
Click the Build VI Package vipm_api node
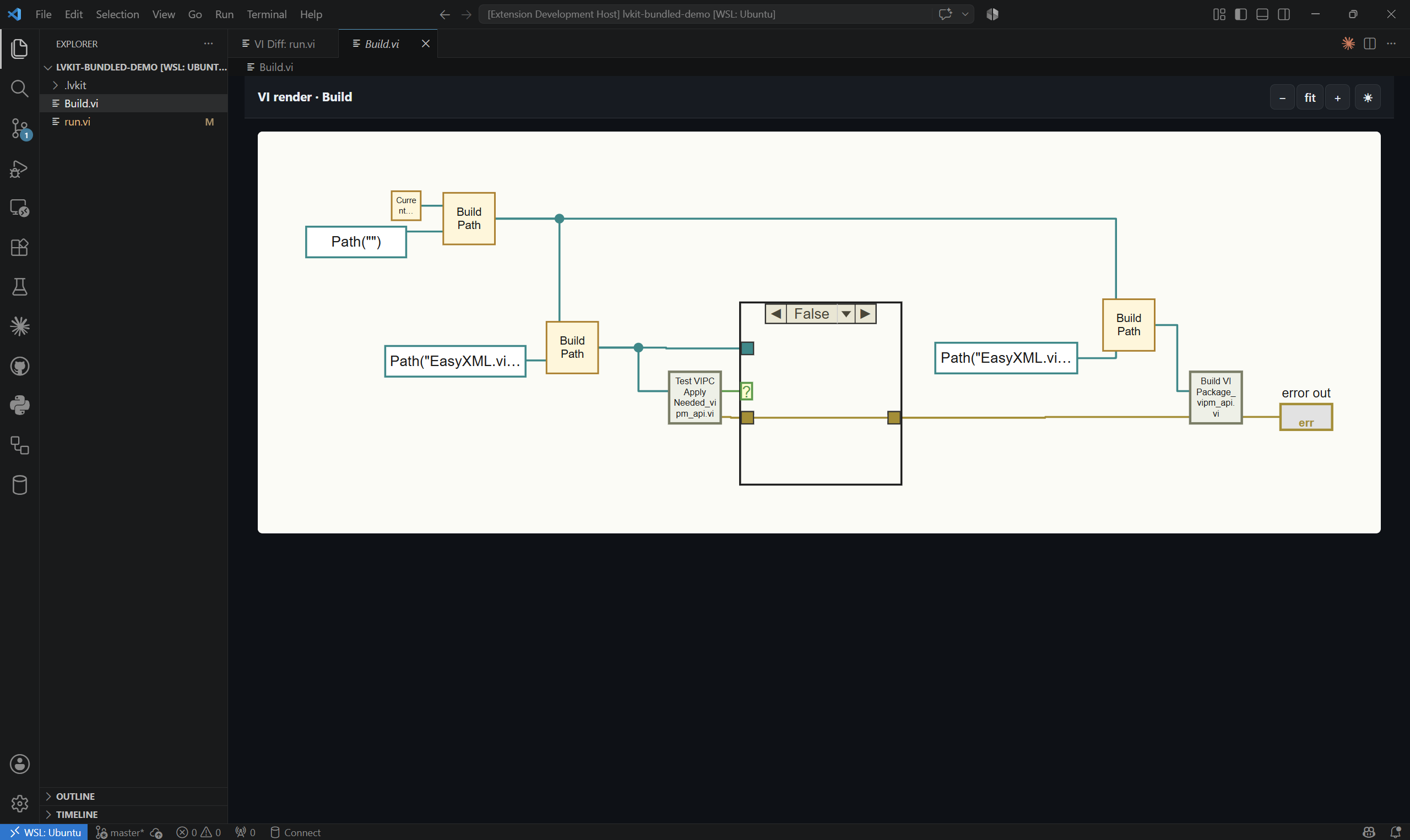pos(1216,397)
